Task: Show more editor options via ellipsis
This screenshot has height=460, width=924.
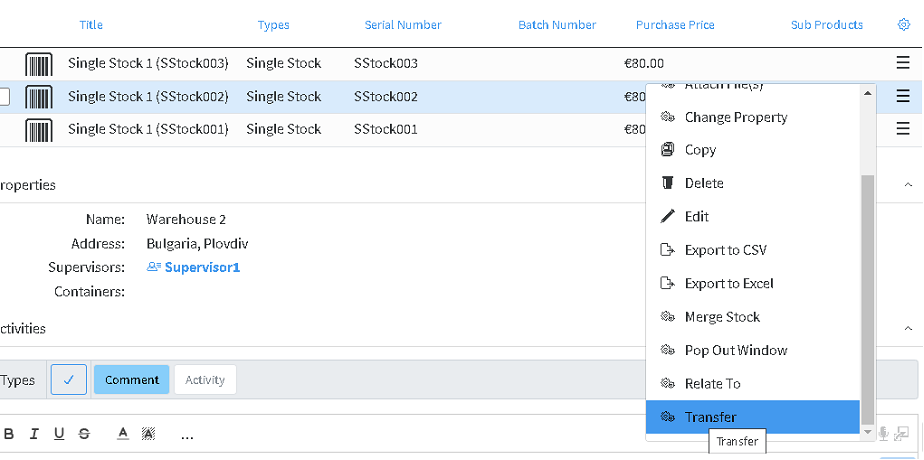Action: point(187,436)
